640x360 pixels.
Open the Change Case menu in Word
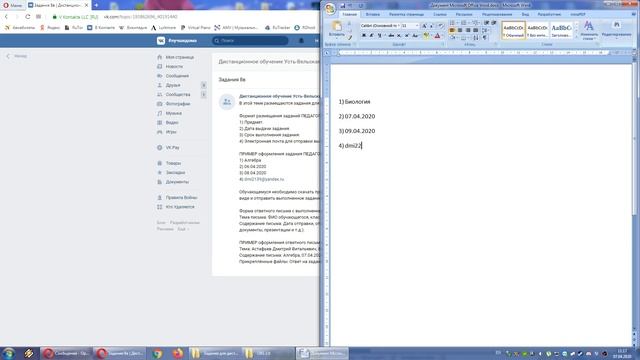(x=415, y=36)
